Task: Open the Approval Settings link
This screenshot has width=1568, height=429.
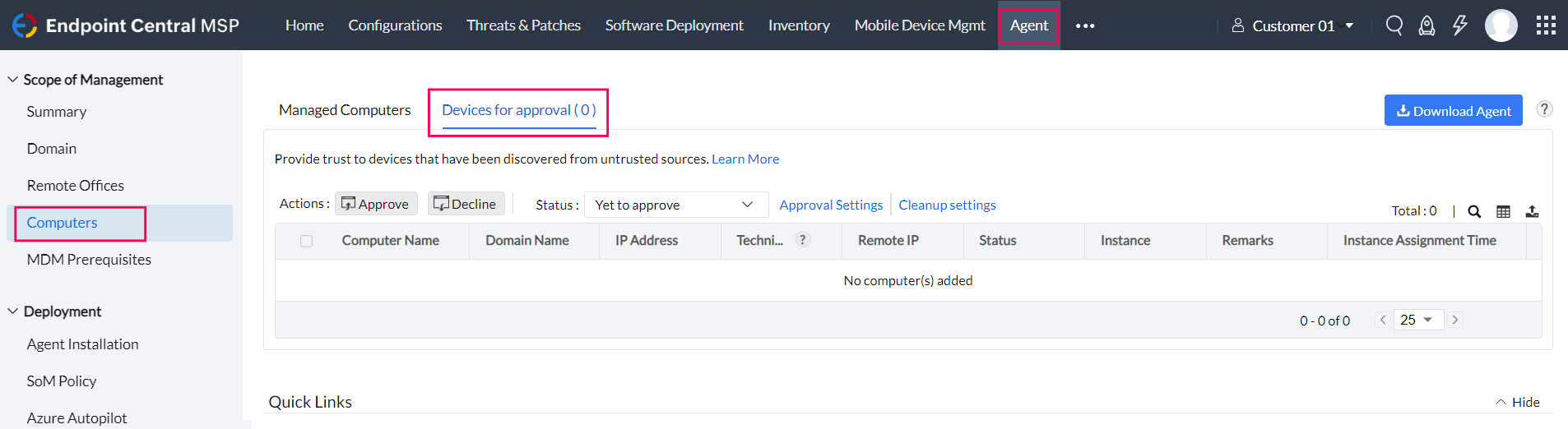Action: [x=831, y=205]
